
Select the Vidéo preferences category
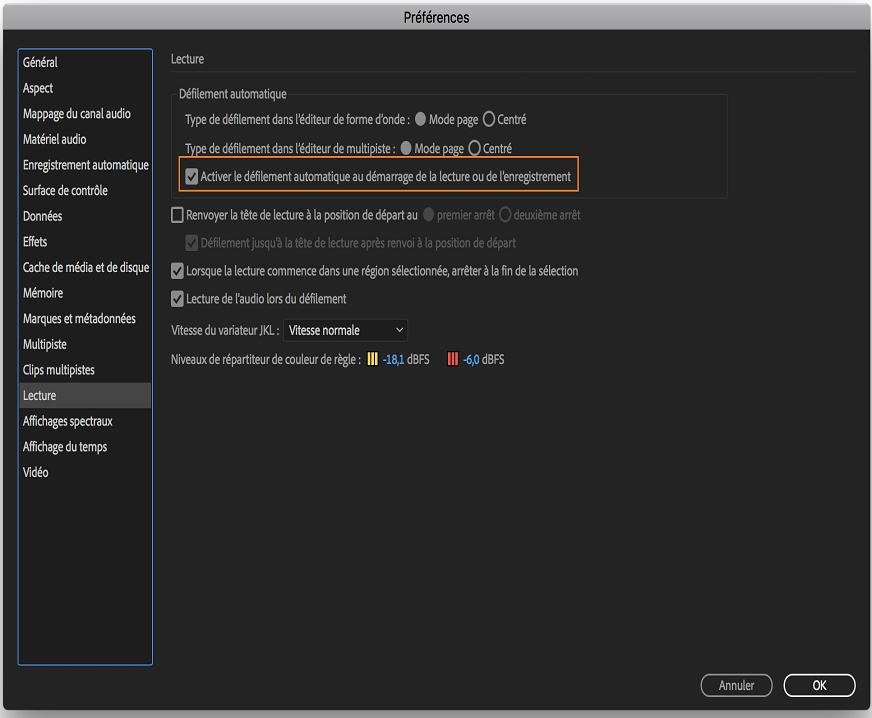click(36, 472)
